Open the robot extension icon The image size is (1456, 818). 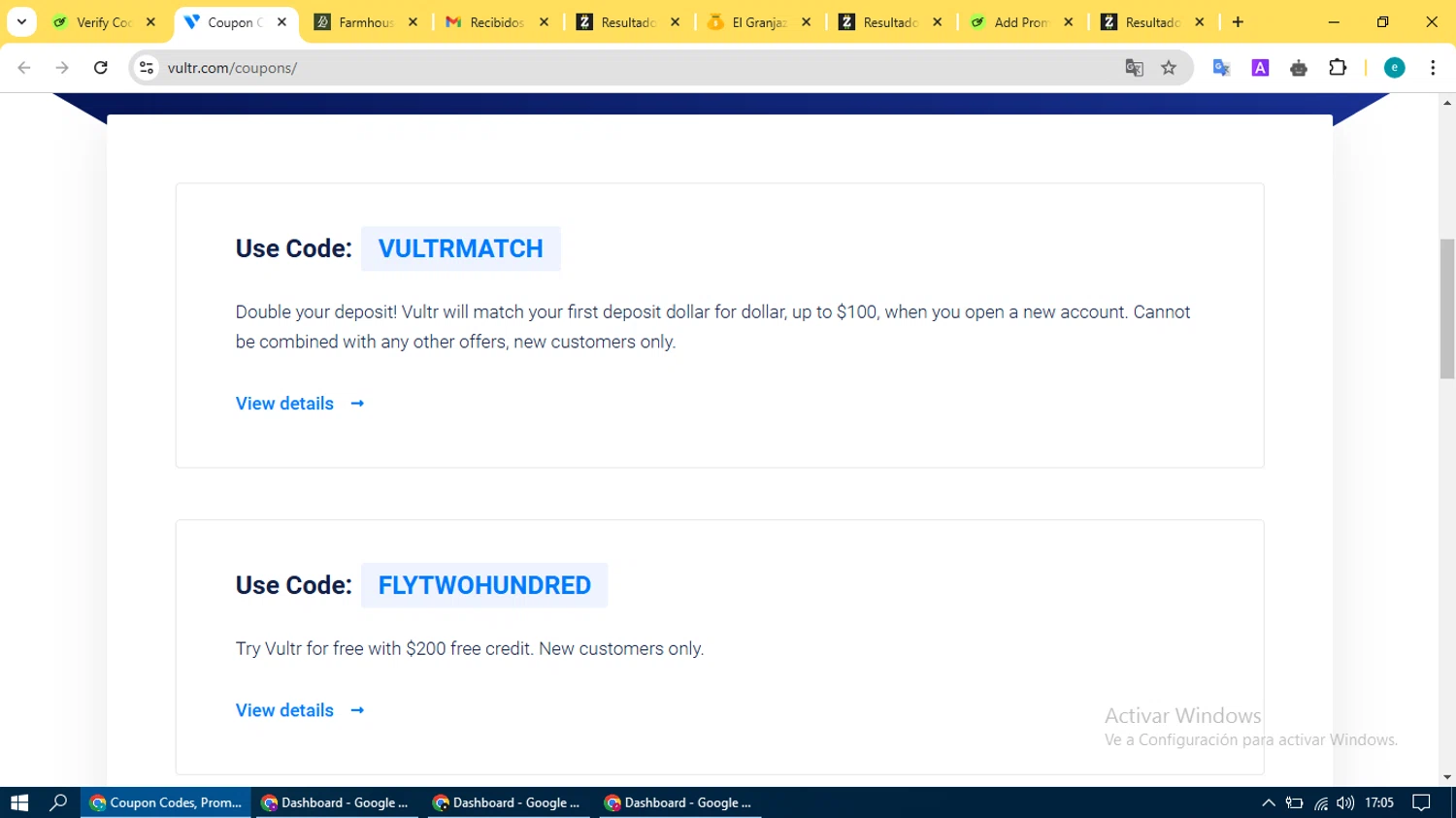tap(1299, 68)
